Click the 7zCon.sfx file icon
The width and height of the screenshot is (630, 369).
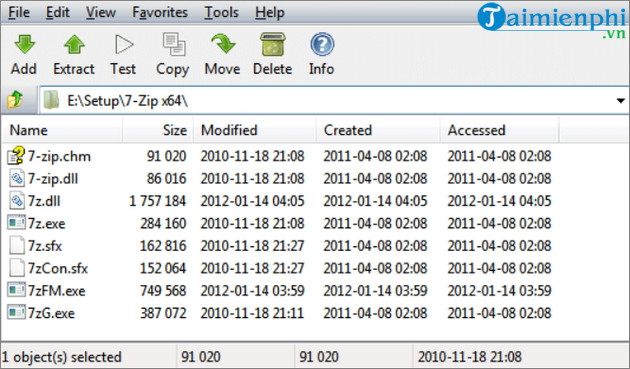pos(16,268)
